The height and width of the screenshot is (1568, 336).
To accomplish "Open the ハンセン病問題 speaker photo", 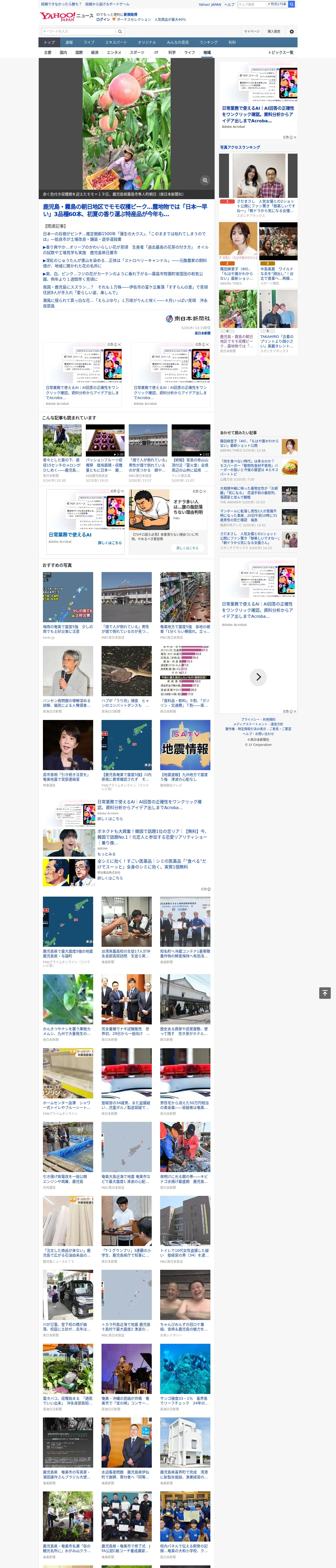I will tap(68, 671).
